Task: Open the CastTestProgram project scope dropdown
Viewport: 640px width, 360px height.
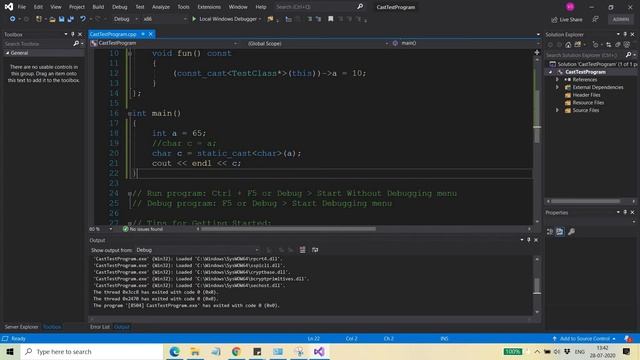Action: point(164,43)
